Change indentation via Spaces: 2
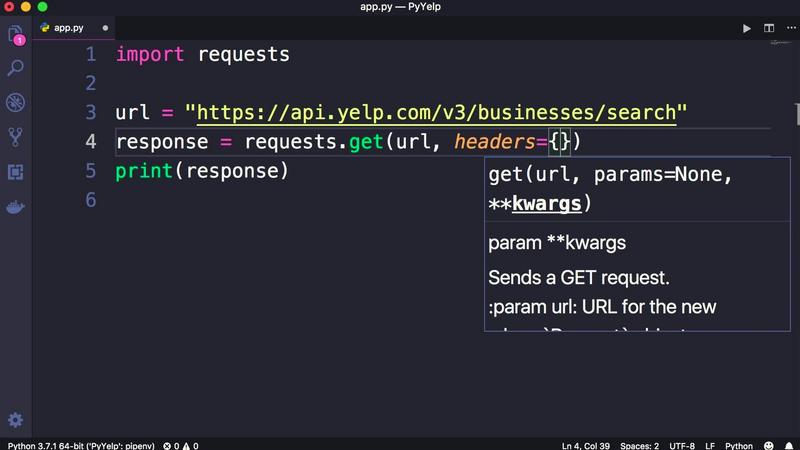This screenshot has width=800, height=450. [x=639, y=445]
